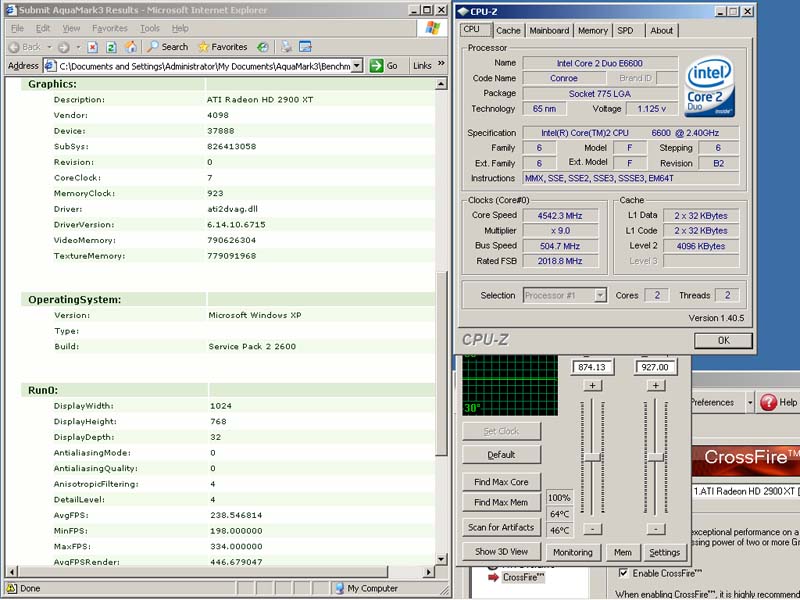The image size is (800, 600).
Task: Open the Tools menu in Internet Explorer
Action: (150, 28)
